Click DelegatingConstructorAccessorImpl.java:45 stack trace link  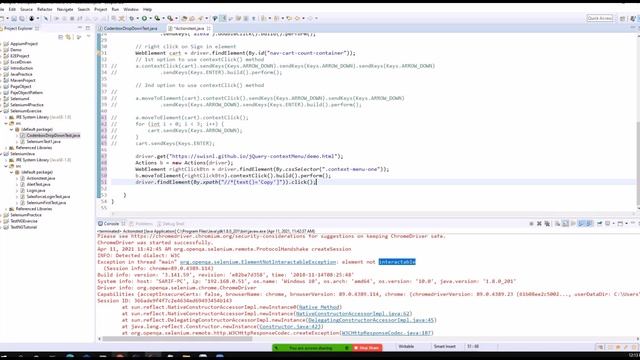[371, 320]
